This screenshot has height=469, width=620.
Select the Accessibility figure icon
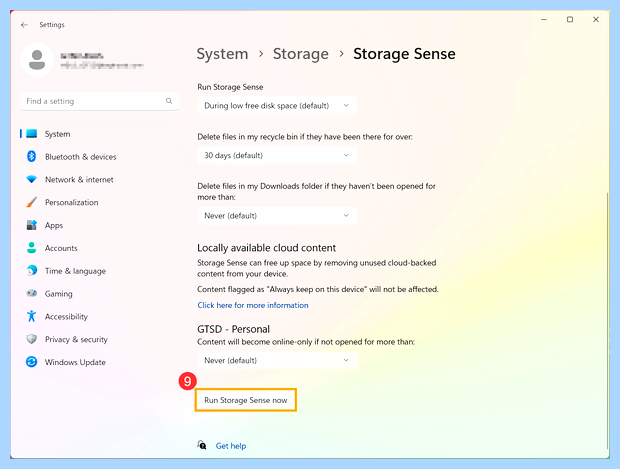pos(32,316)
